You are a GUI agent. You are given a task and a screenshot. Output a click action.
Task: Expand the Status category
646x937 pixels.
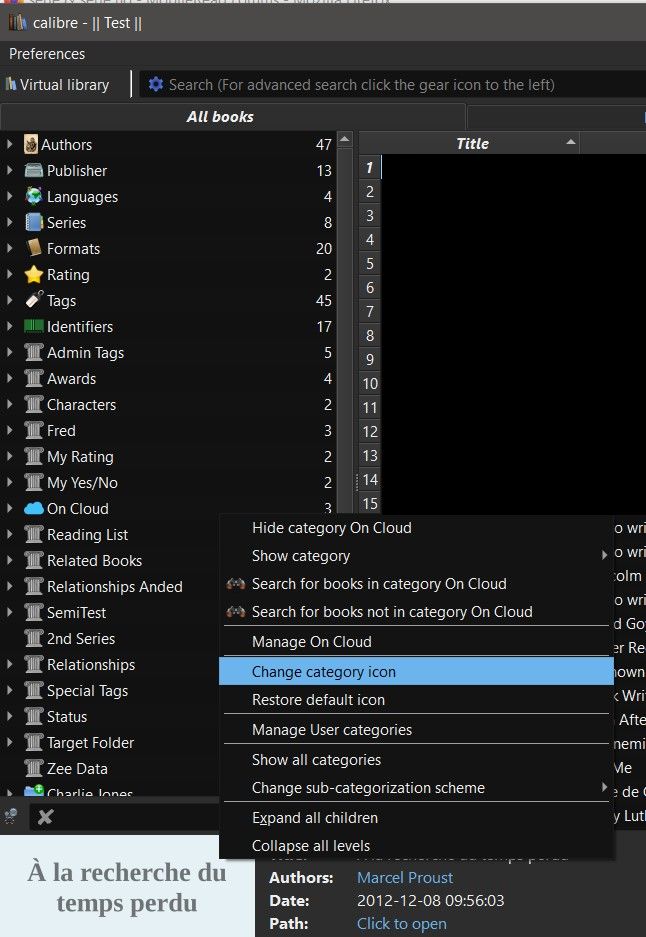pyautogui.click(x=10, y=716)
